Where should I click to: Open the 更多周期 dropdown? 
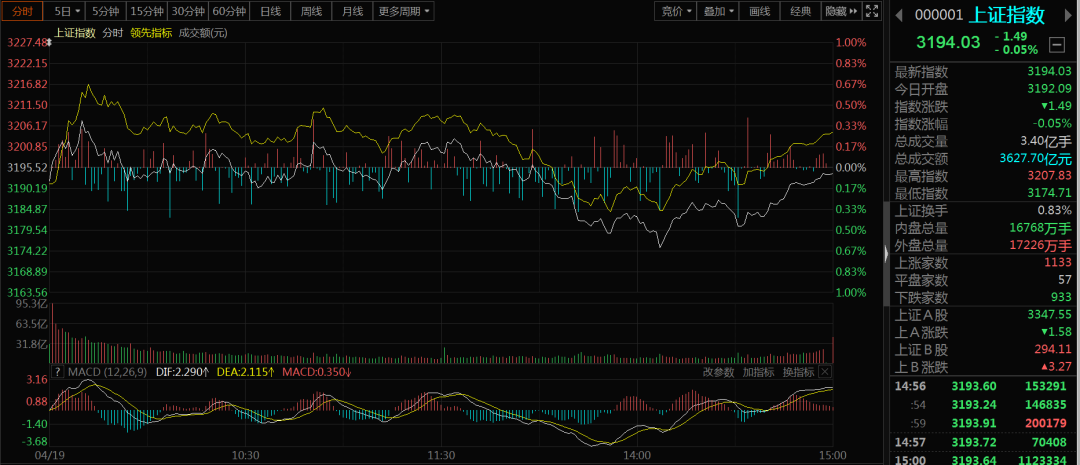click(404, 11)
